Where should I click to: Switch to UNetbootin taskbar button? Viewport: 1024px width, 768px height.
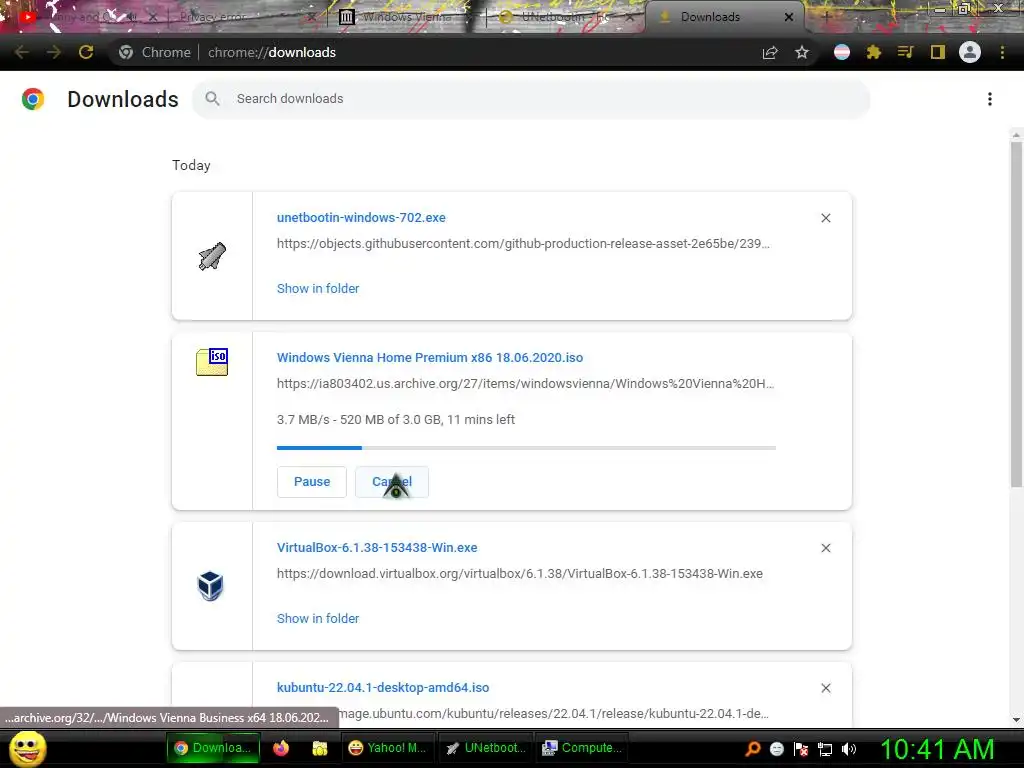tap(486, 748)
